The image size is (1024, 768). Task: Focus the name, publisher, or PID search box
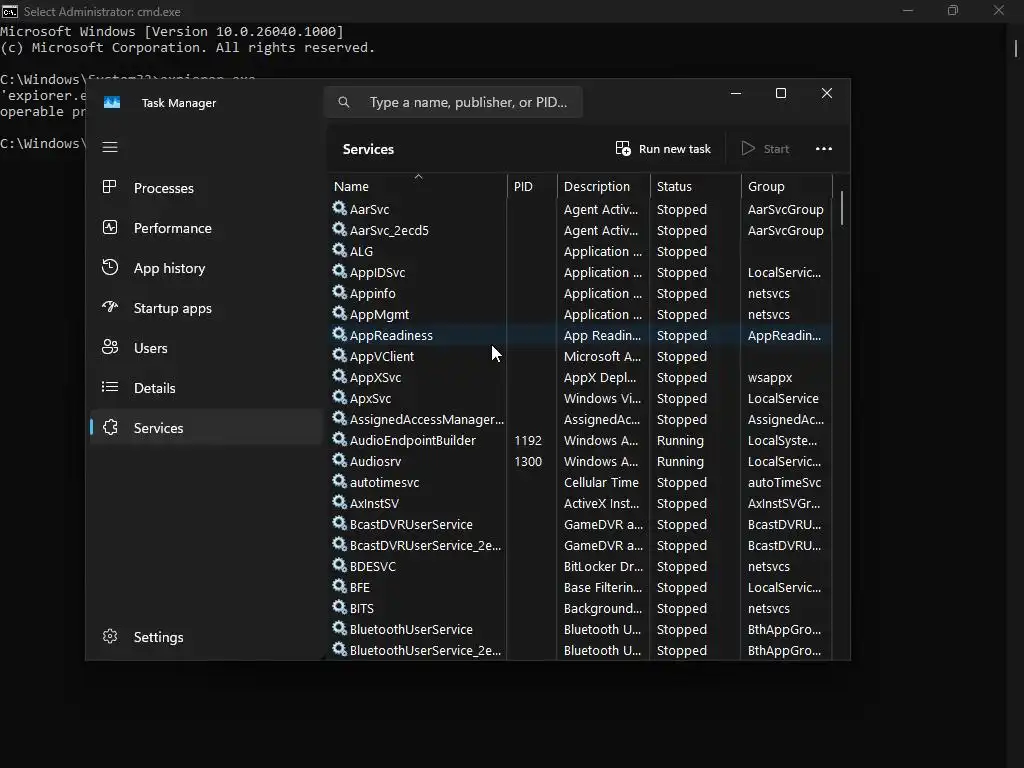[x=468, y=102]
